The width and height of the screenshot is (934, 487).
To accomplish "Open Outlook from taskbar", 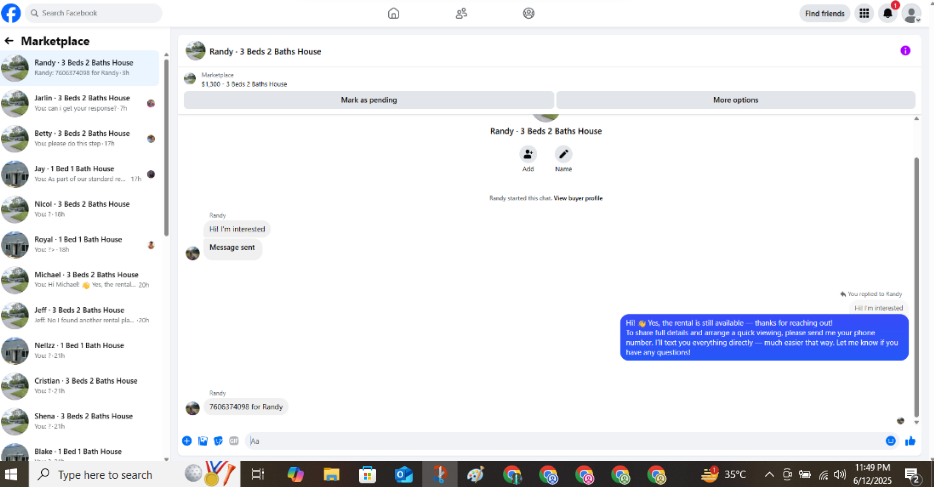I will point(403,474).
